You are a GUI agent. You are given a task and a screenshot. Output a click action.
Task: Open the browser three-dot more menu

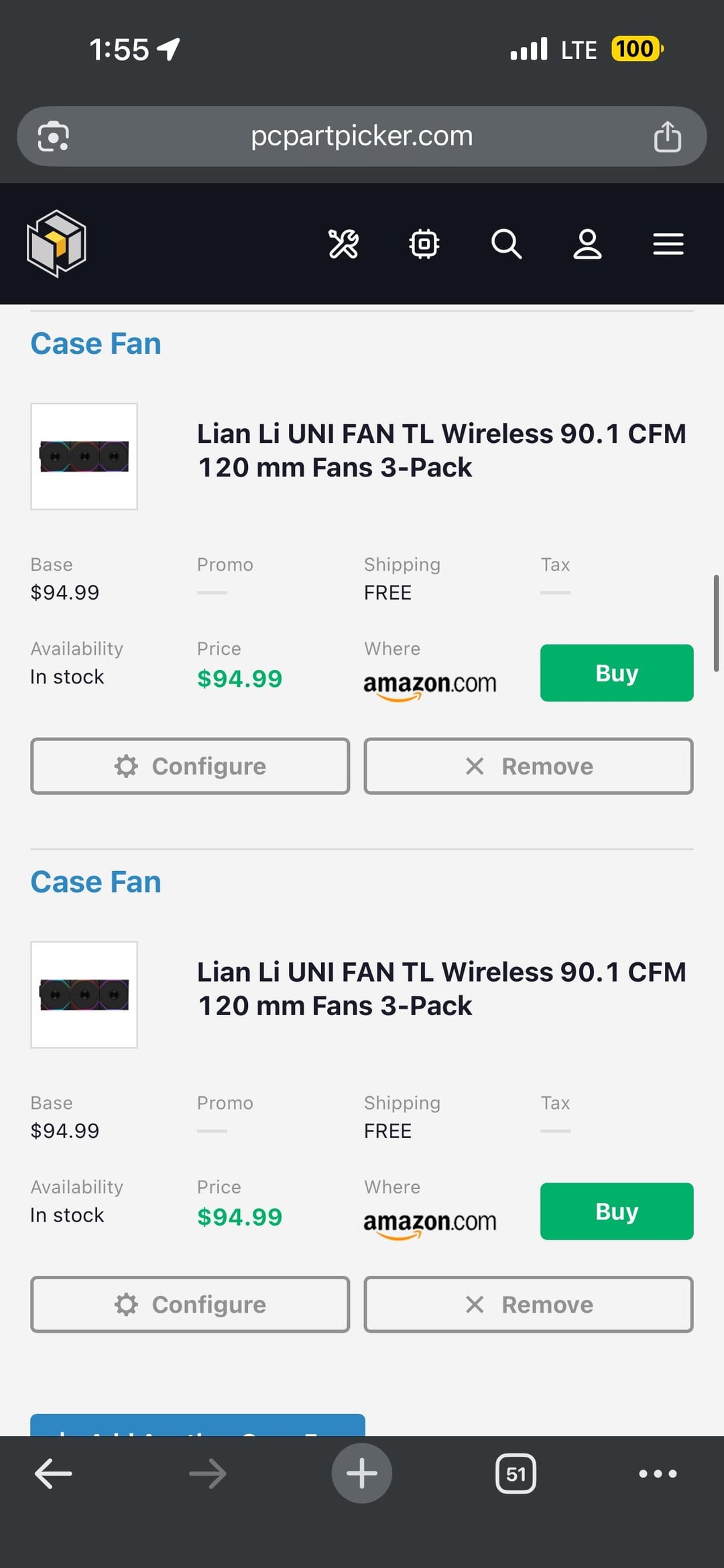pos(658,1474)
